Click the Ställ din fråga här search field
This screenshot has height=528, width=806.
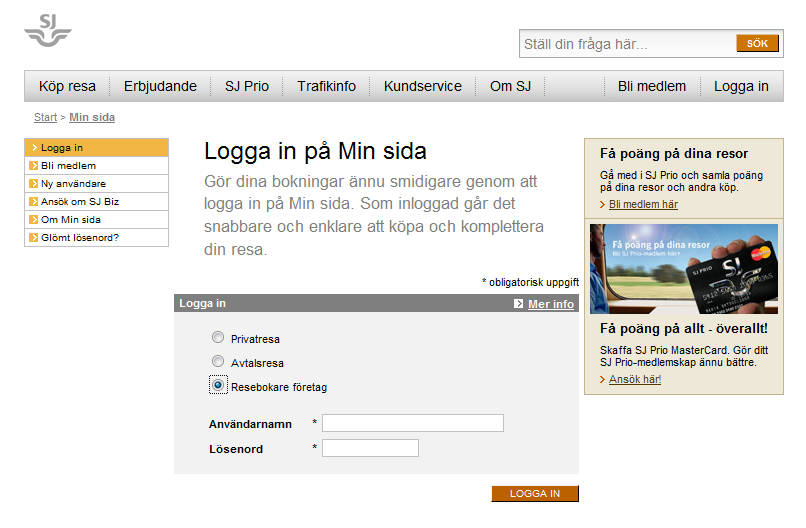[x=627, y=44]
